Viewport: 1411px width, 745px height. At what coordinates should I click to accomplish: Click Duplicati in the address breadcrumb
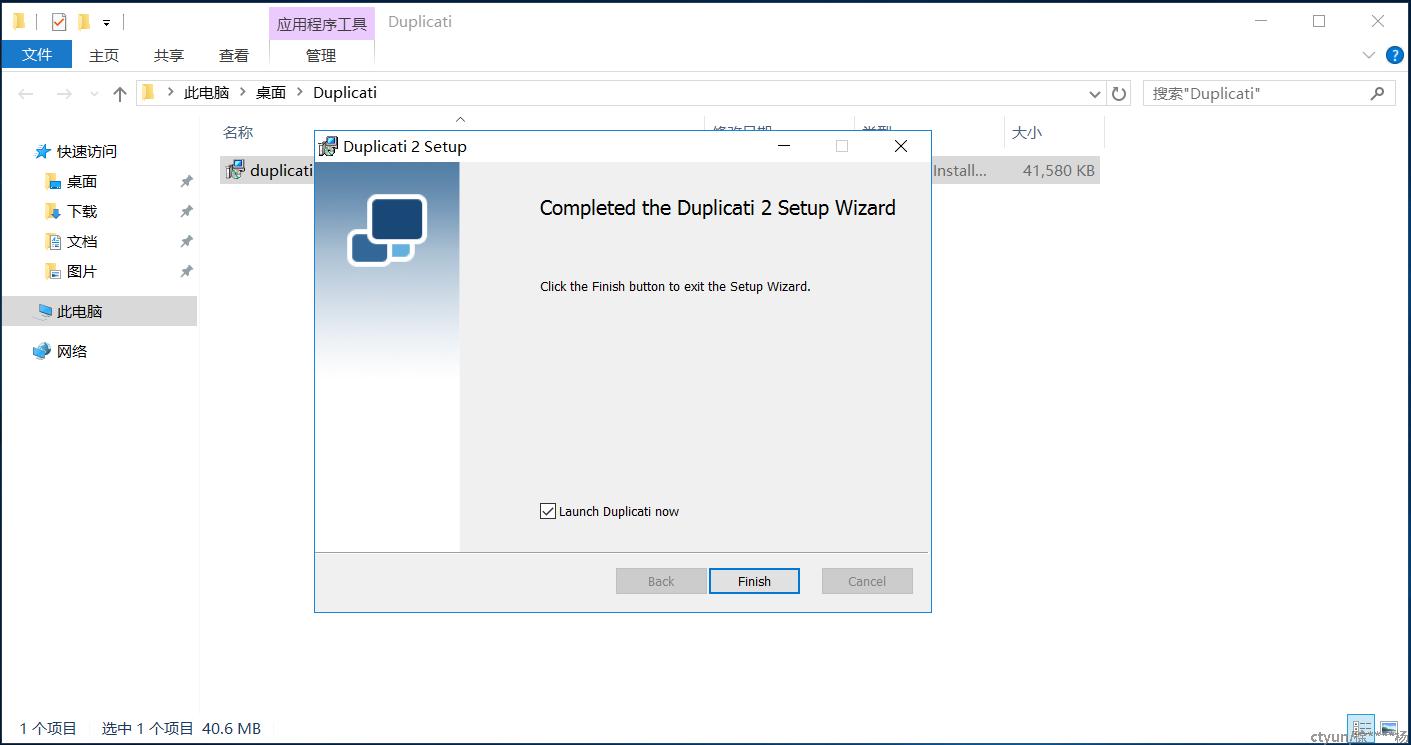(345, 92)
